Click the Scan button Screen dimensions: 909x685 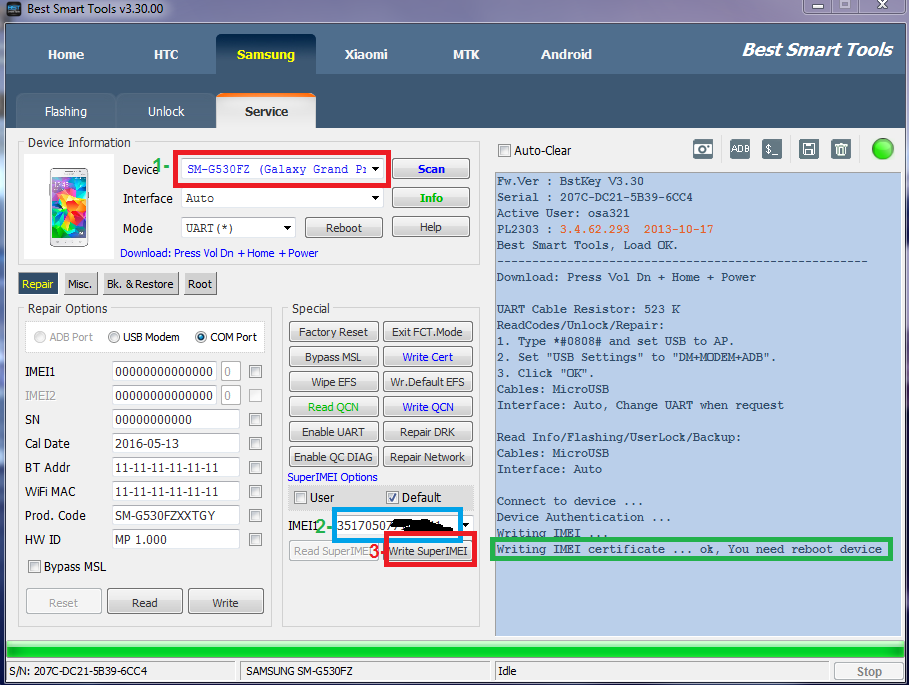(x=431, y=169)
